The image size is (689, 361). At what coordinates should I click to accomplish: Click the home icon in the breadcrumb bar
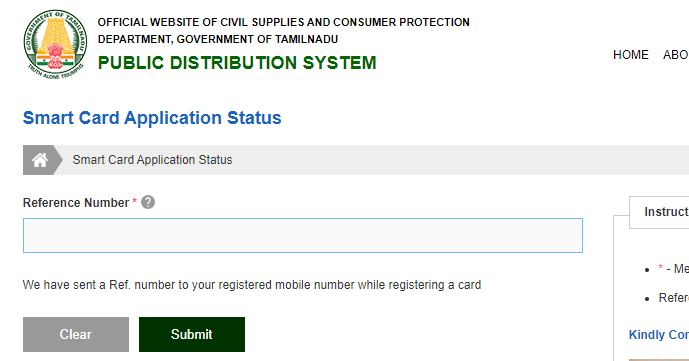point(40,160)
